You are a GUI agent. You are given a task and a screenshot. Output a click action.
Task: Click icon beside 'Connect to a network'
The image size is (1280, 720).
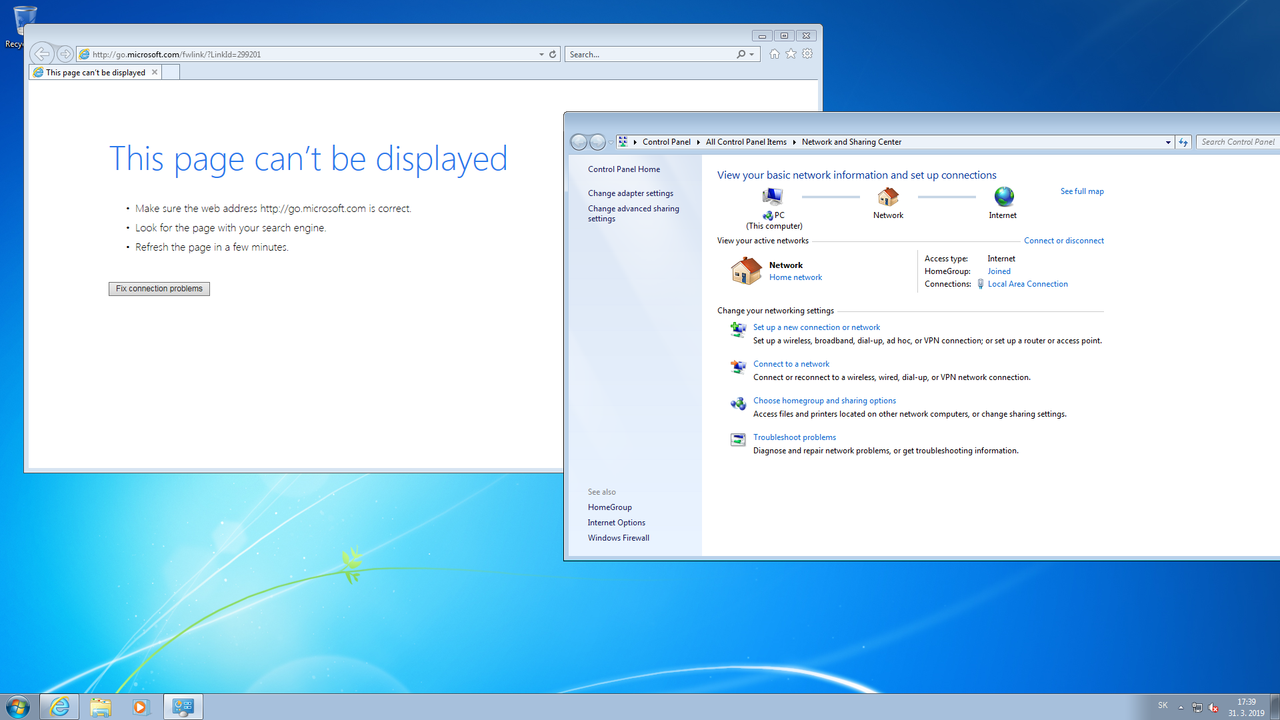[x=738, y=367]
